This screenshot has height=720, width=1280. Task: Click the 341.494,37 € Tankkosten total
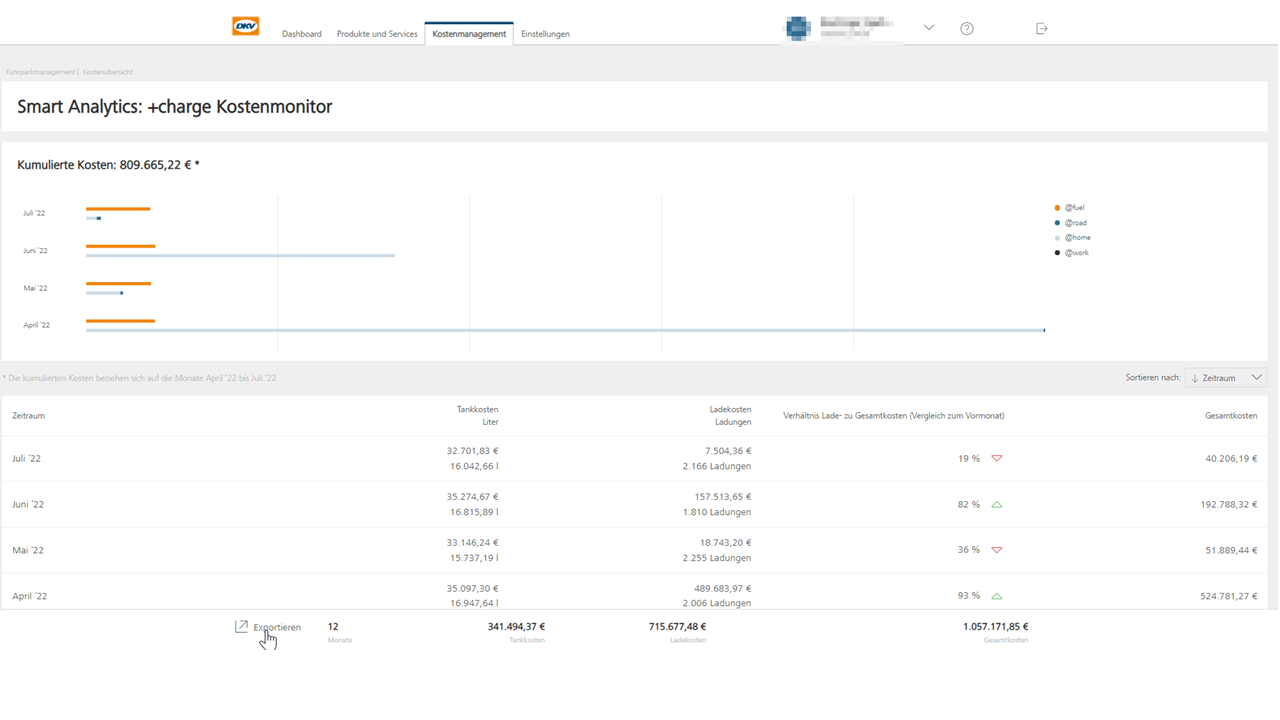coord(516,627)
